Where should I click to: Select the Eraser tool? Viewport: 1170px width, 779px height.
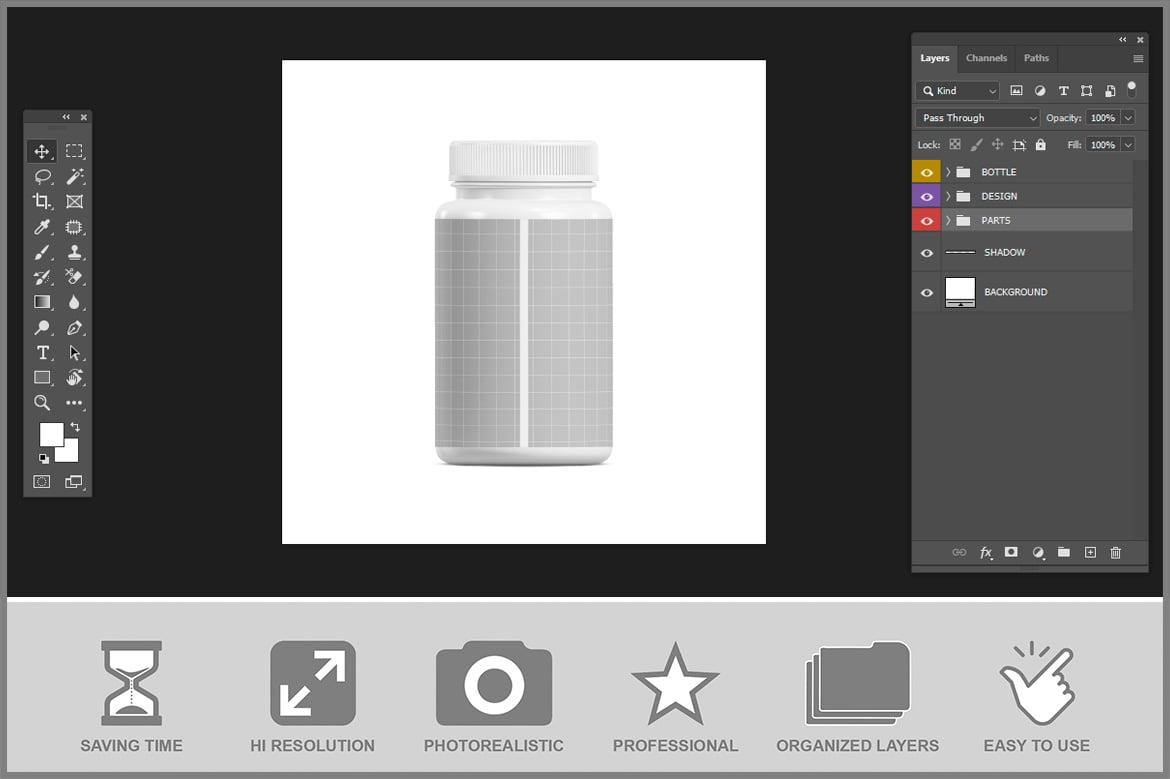pos(74,277)
